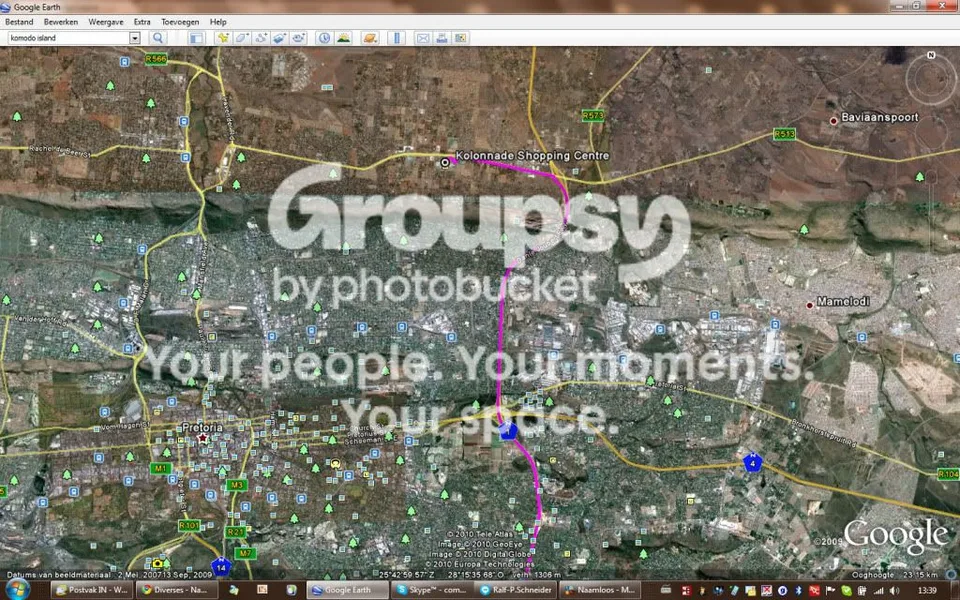960x600 pixels.
Task: Switch to Postvak IN taskbar window
Action: coord(90,590)
